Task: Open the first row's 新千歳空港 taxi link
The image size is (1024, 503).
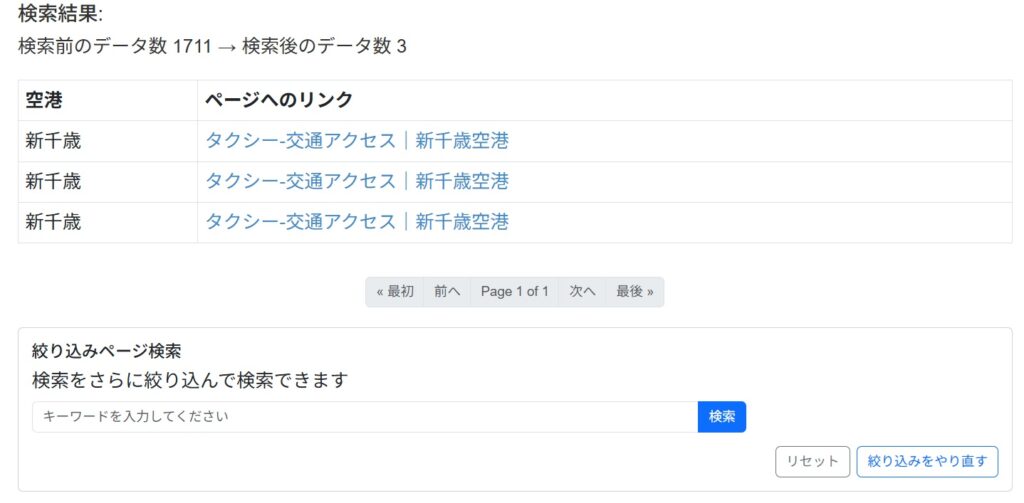Action: pyautogui.click(x=357, y=141)
